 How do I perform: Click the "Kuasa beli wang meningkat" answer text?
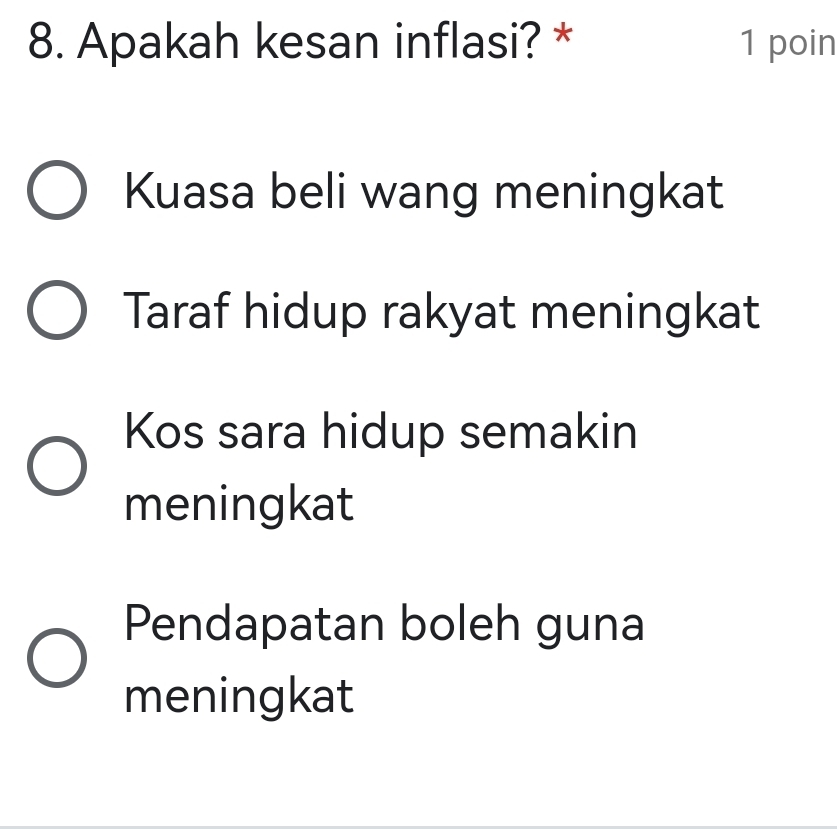coord(424,192)
